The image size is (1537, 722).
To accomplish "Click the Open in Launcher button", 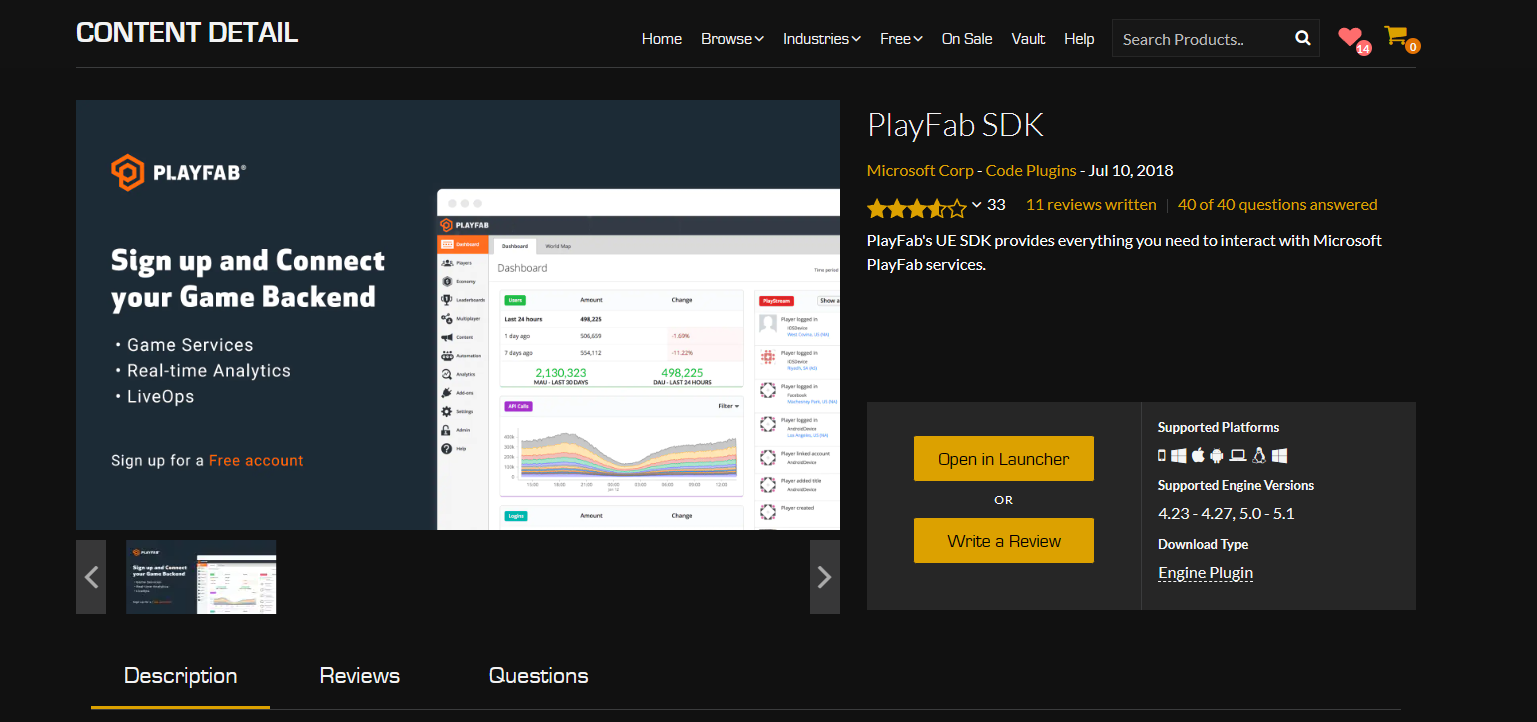I will [1003, 459].
